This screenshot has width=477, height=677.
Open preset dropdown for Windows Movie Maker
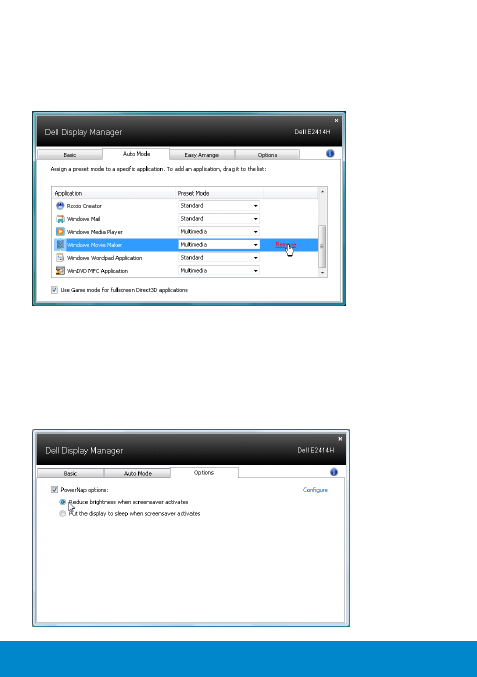pos(219,245)
